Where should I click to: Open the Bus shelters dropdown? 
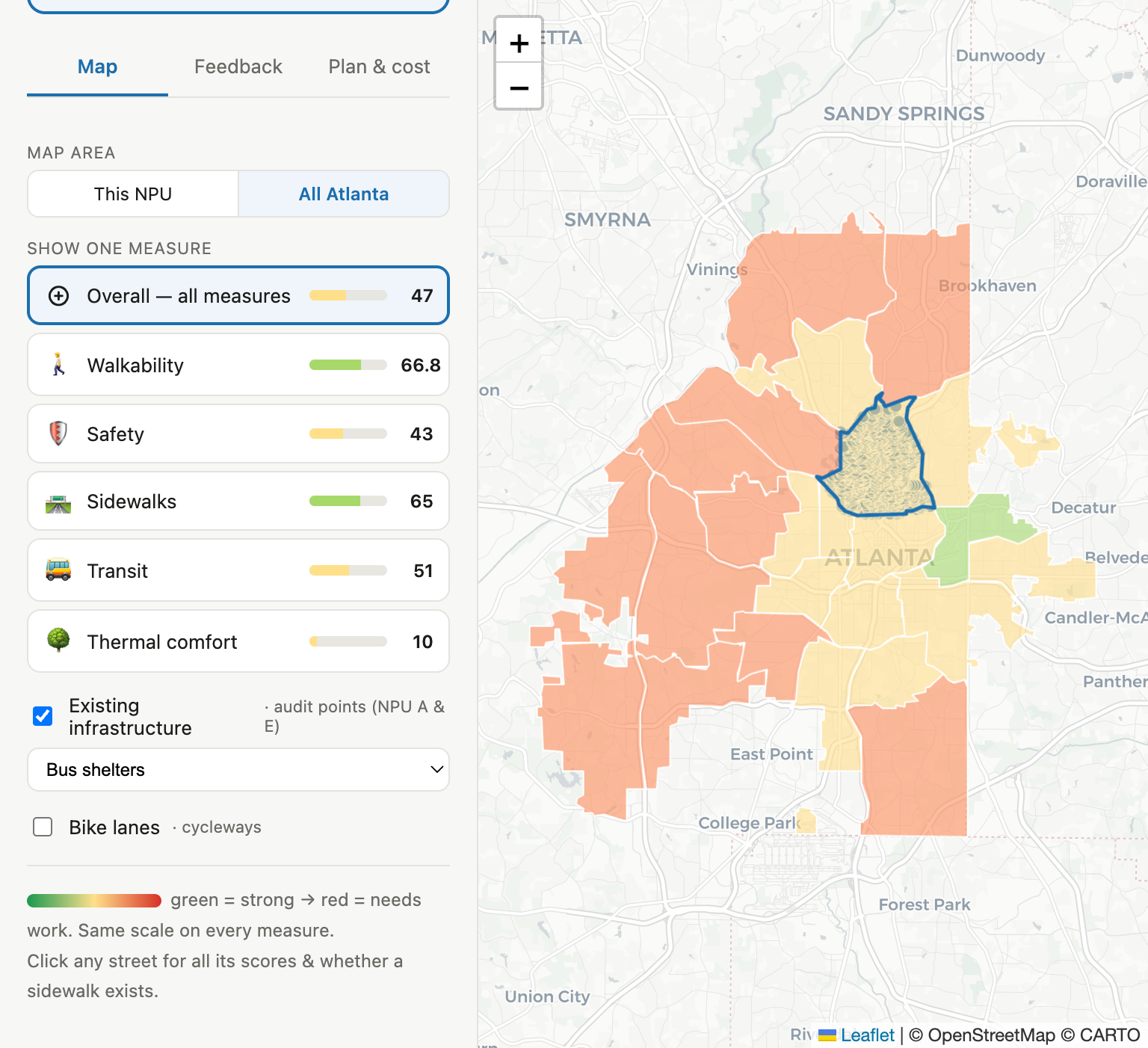coord(238,770)
